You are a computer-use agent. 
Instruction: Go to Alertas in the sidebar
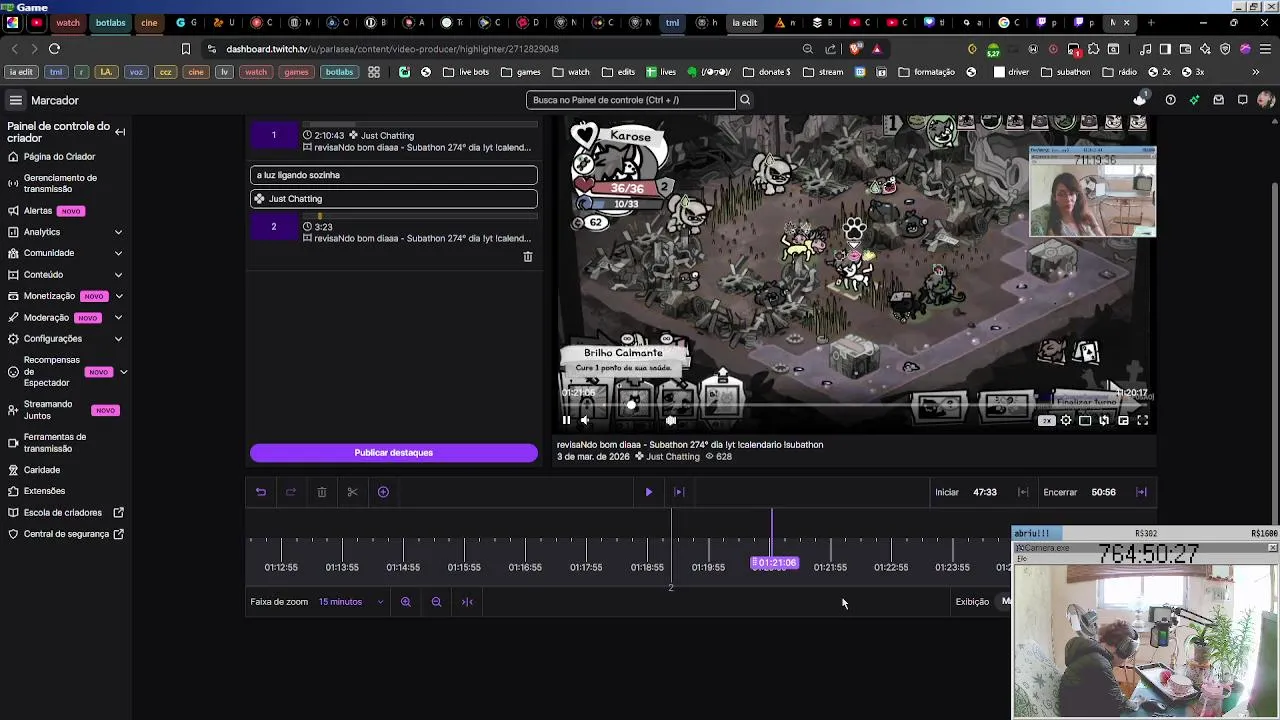[38, 211]
